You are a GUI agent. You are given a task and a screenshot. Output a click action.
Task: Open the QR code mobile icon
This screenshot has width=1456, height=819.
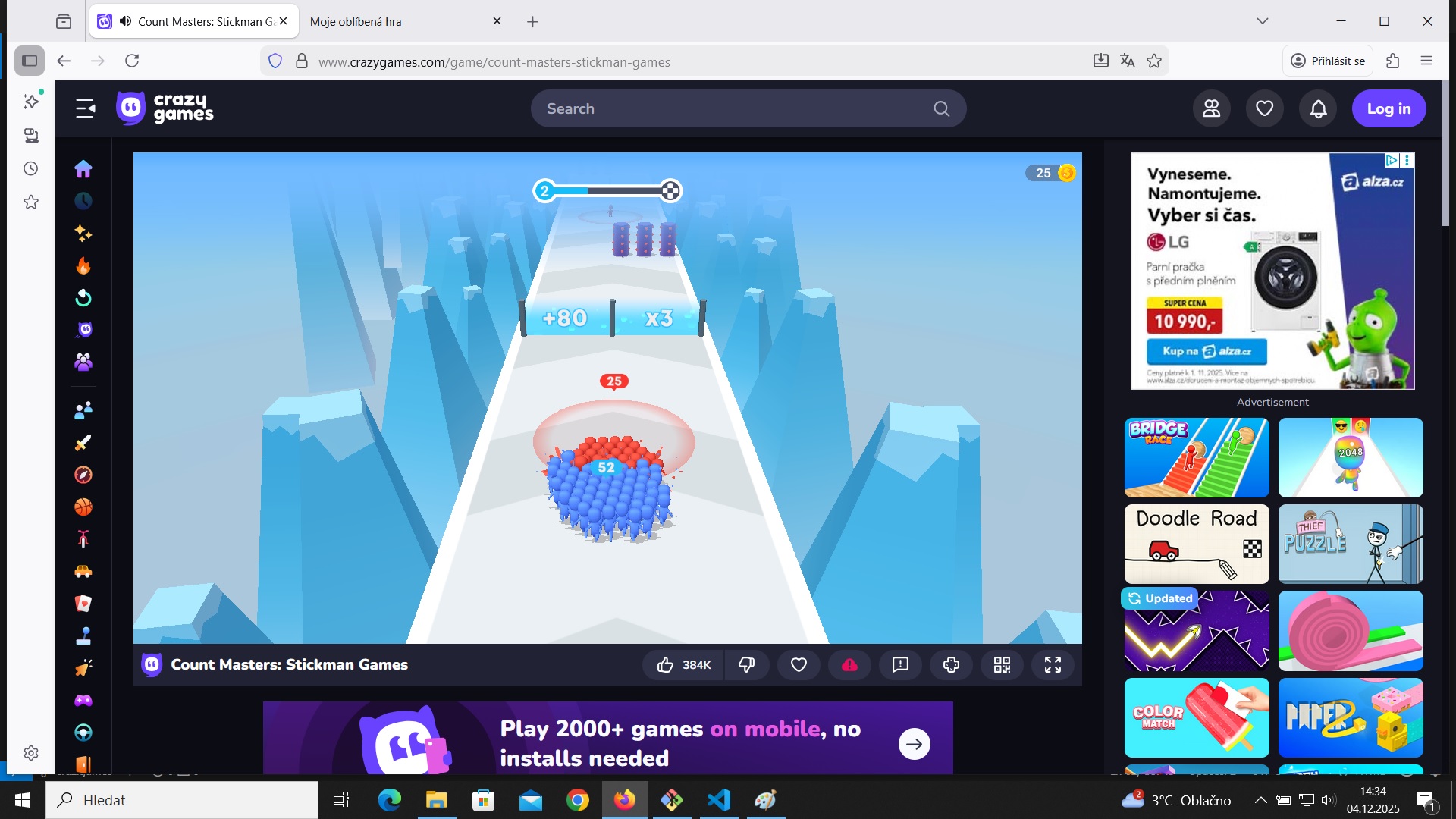click(x=1002, y=665)
